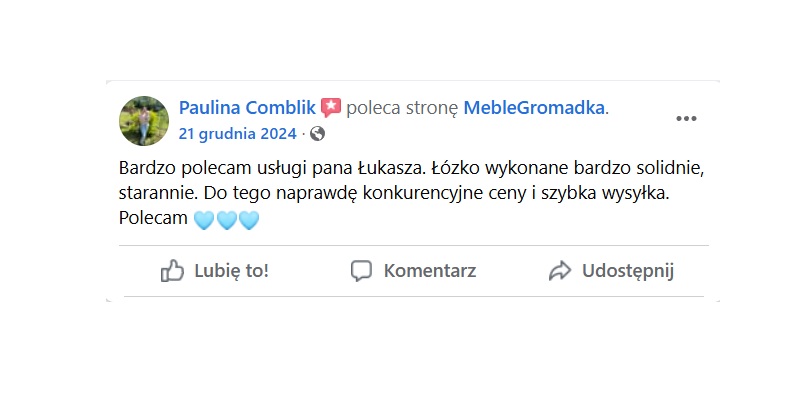Open Paulina Comblik's profile picture
The height and width of the screenshot is (400, 800).
(144, 121)
